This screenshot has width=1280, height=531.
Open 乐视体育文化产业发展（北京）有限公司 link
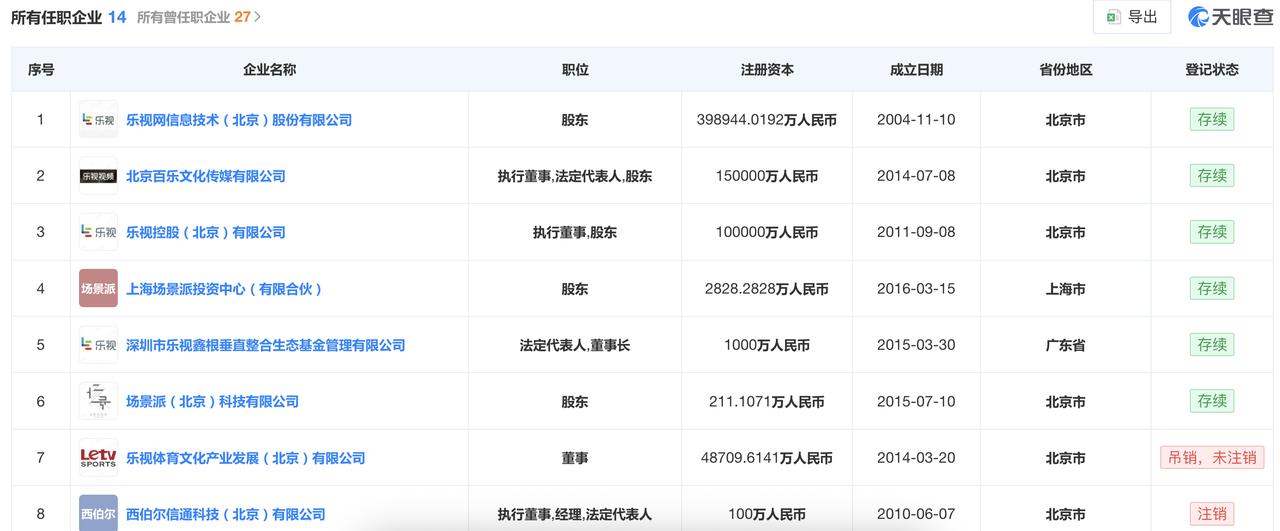coord(246,458)
